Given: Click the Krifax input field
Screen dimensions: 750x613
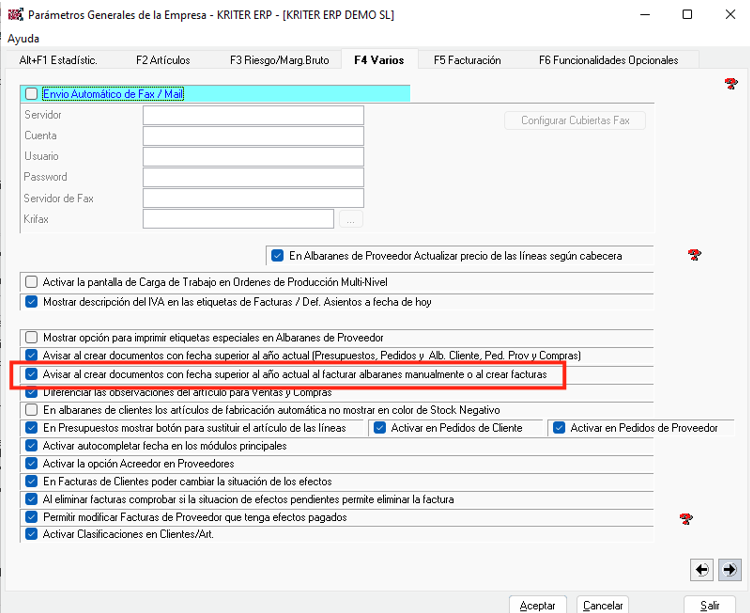Looking at the screenshot, I should coord(238,219).
